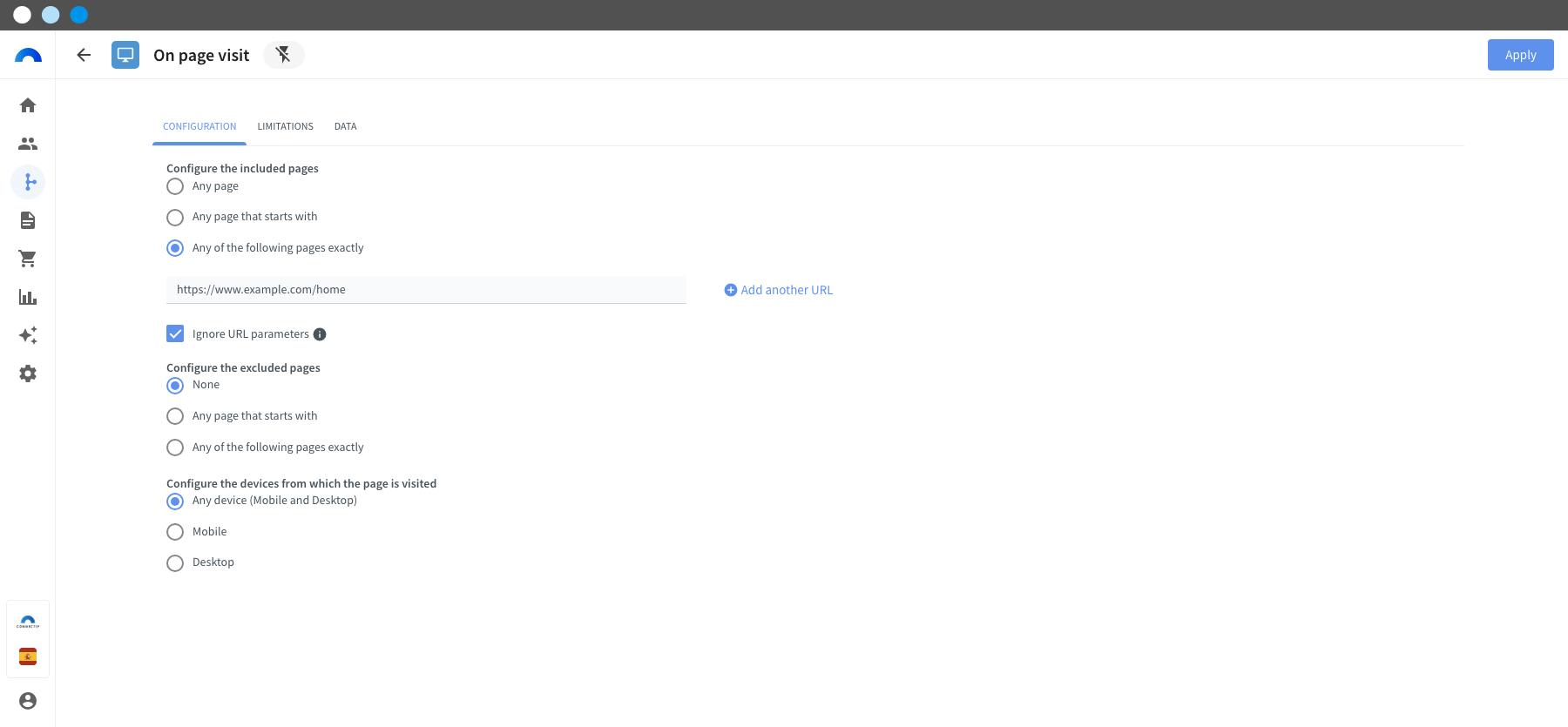Select 'Any page' for included pages
Screen dimensions: 1568x727
click(175, 186)
